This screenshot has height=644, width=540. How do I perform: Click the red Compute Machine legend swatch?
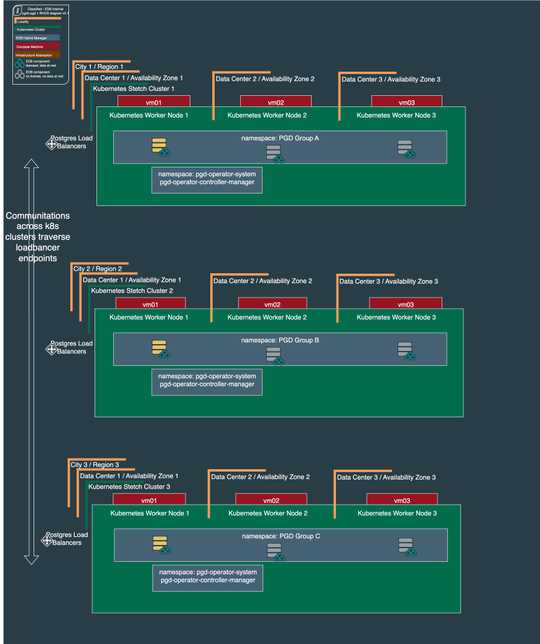click(x=37, y=46)
